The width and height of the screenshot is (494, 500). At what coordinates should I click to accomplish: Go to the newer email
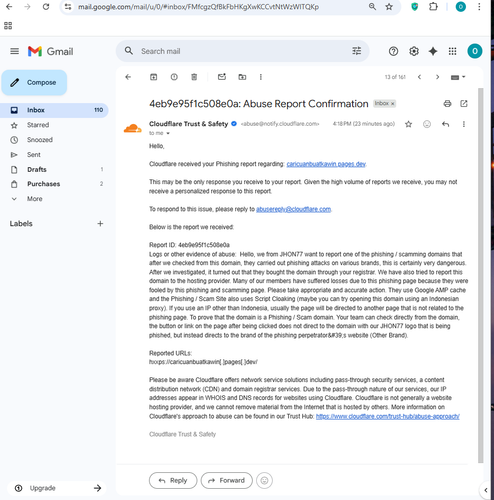click(419, 77)
